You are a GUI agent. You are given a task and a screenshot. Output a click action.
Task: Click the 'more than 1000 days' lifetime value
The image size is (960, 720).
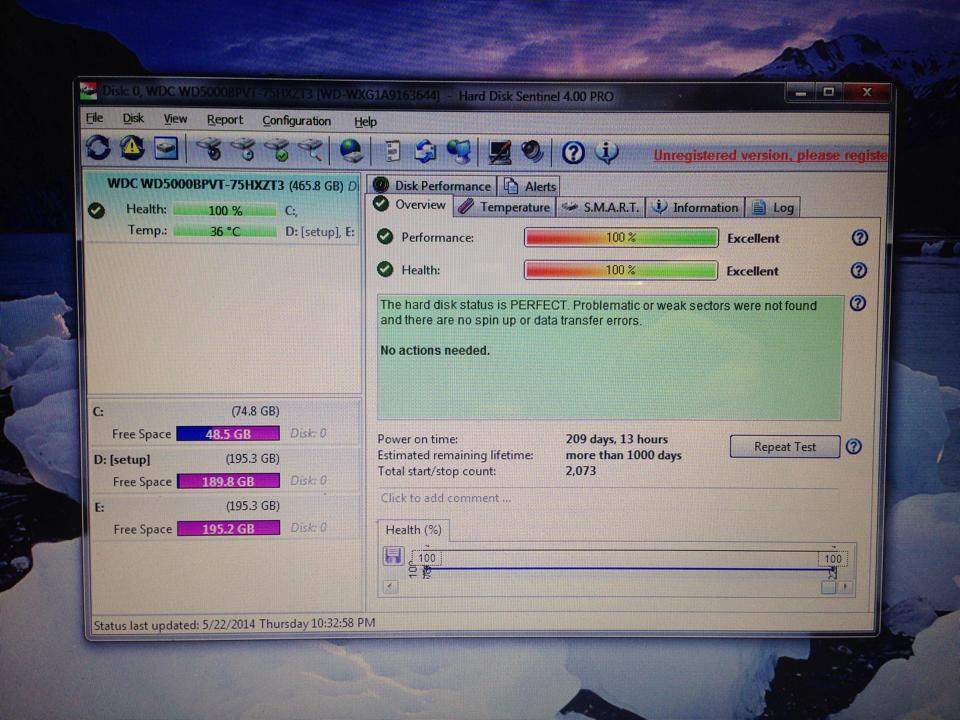pyautogui.click(x=623, y=455)
